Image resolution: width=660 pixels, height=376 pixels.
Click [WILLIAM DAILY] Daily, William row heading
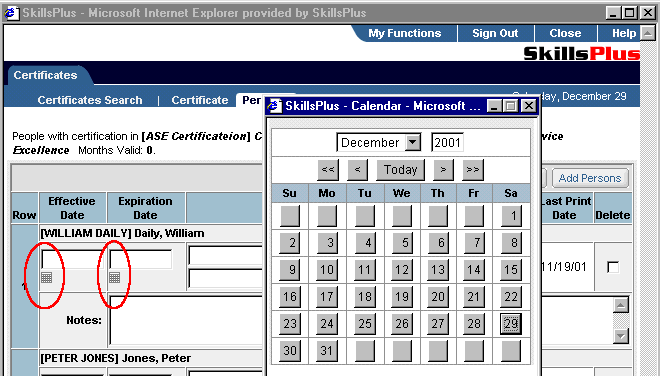point(122,233)
